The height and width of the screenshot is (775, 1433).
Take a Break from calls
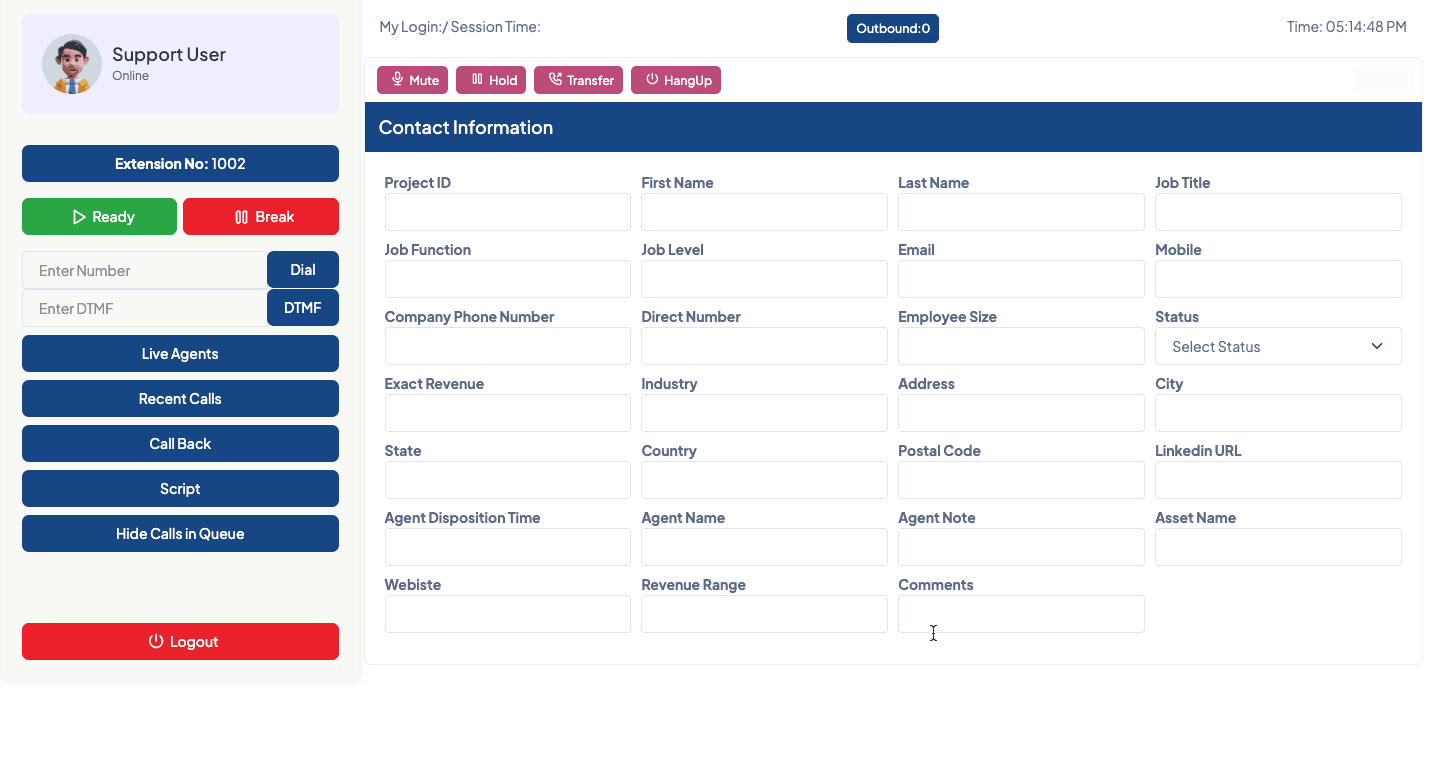(261, 217)
